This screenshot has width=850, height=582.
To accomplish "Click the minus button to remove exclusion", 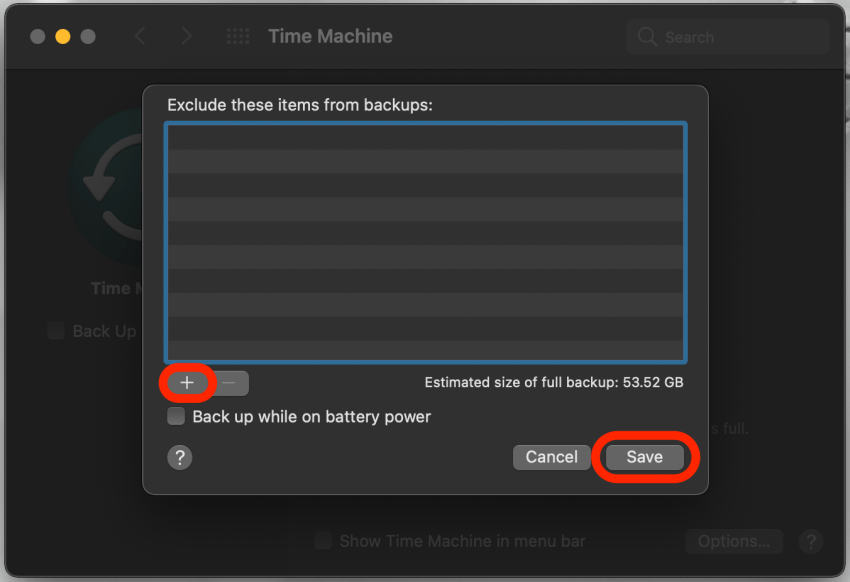I will (x=229, y=382).
